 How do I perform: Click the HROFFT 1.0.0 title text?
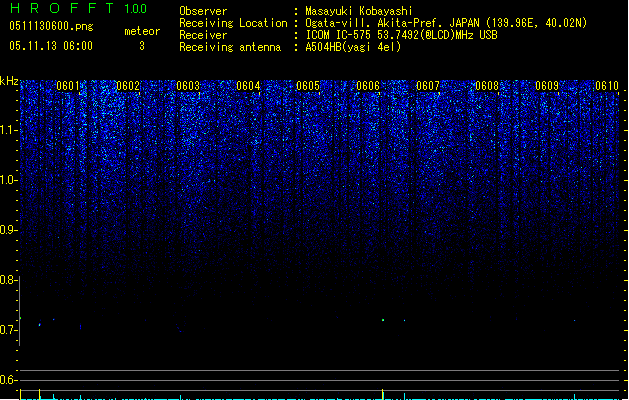[79, 8]
